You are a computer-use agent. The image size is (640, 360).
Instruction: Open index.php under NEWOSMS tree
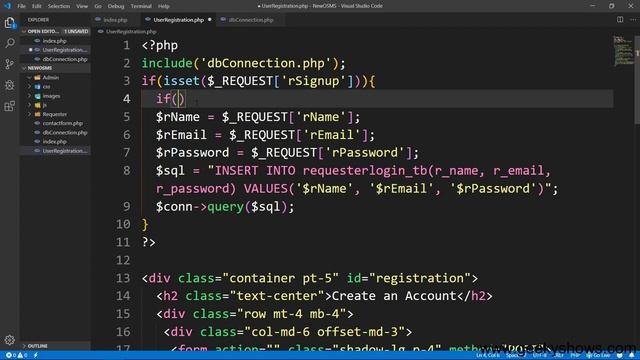tap(55, 142)
